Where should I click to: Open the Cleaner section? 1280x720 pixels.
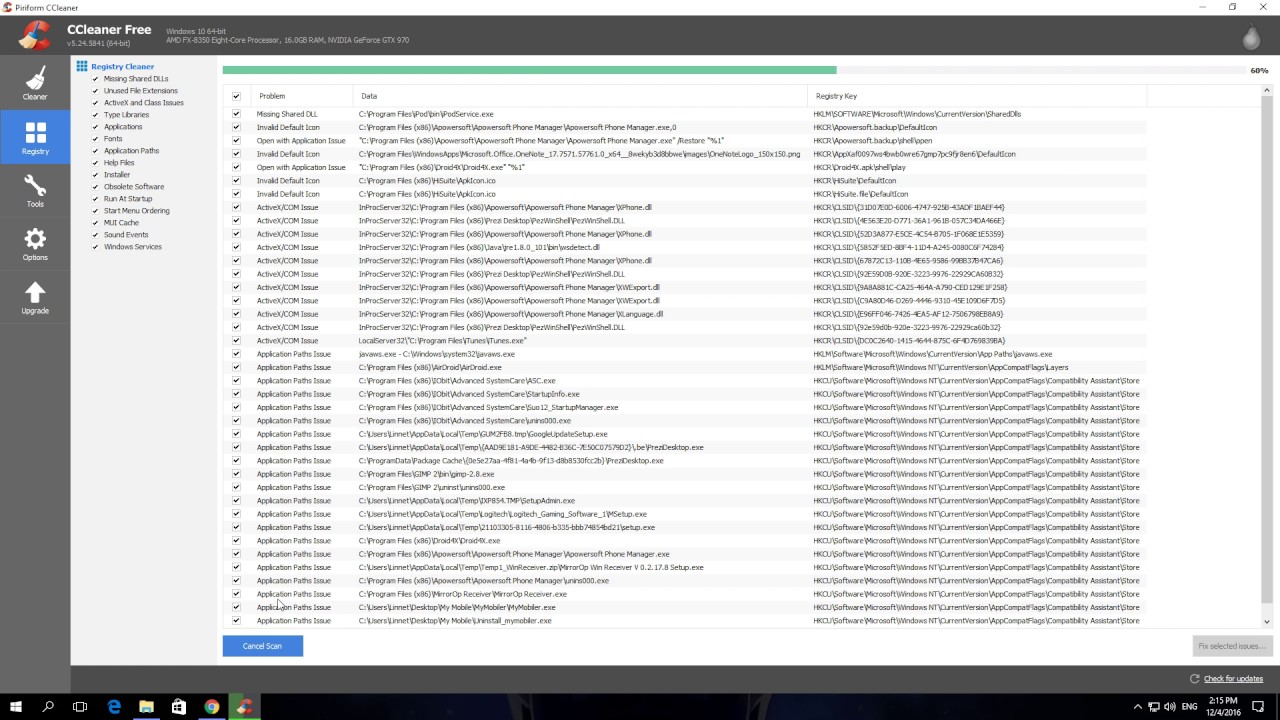click(x=35, y=84)
